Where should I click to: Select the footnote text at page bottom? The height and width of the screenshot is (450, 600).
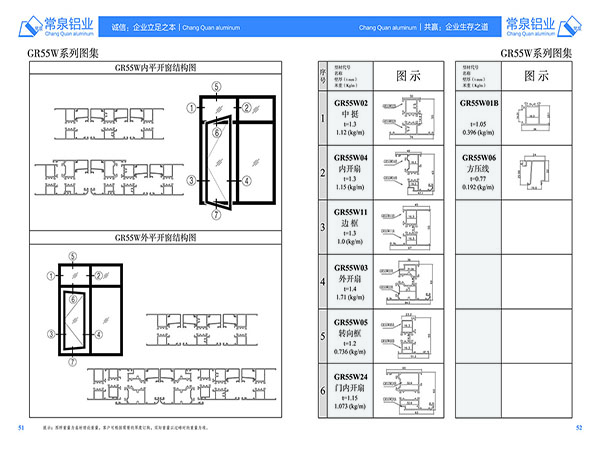[x=126, y=428]
